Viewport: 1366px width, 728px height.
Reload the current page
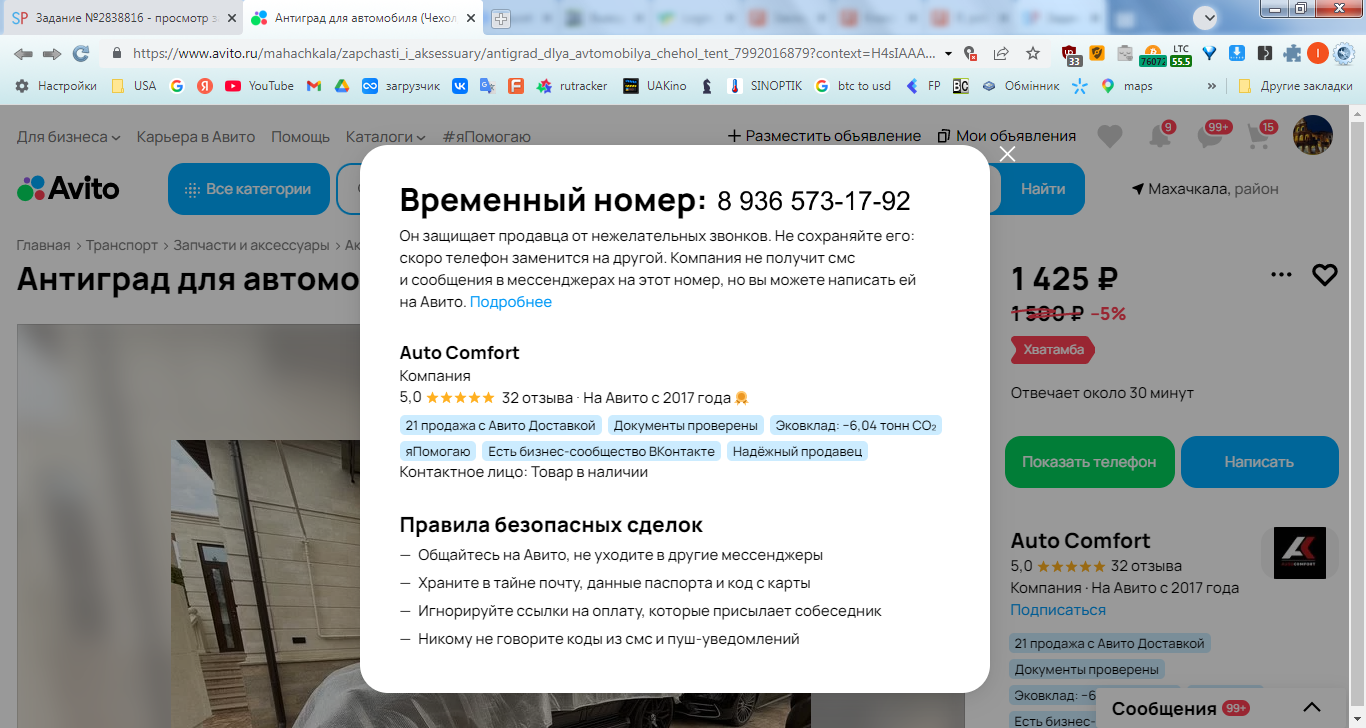(81, 53)
